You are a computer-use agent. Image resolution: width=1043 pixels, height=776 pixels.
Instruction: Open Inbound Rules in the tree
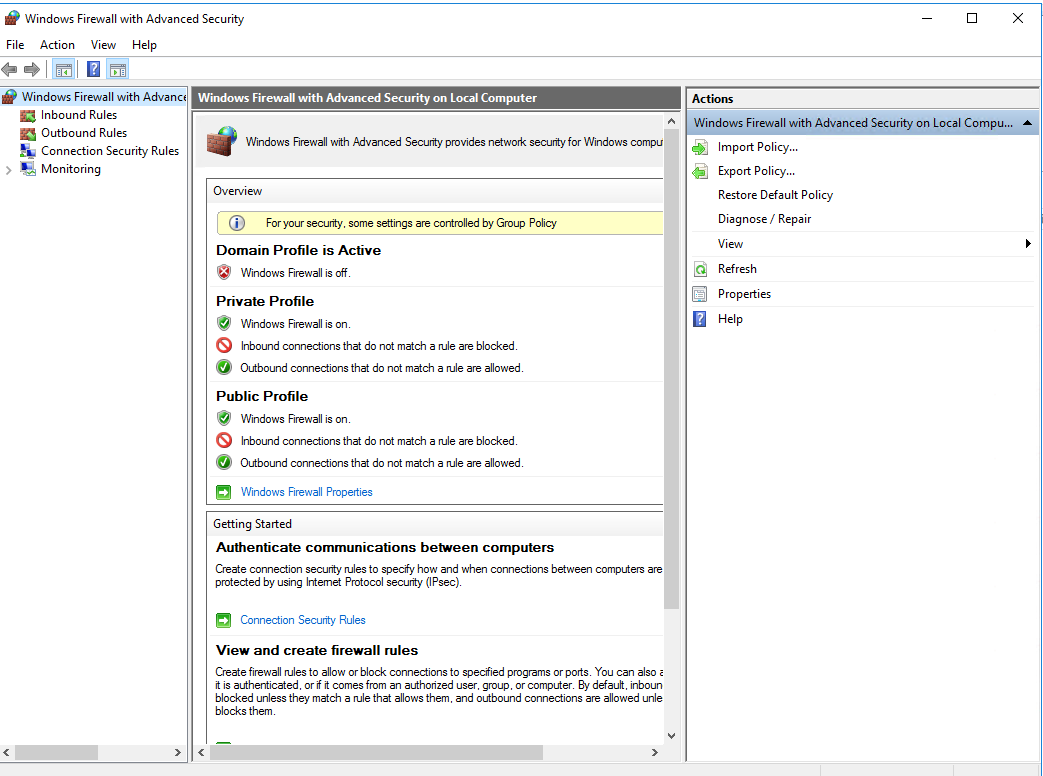point(78,115)
